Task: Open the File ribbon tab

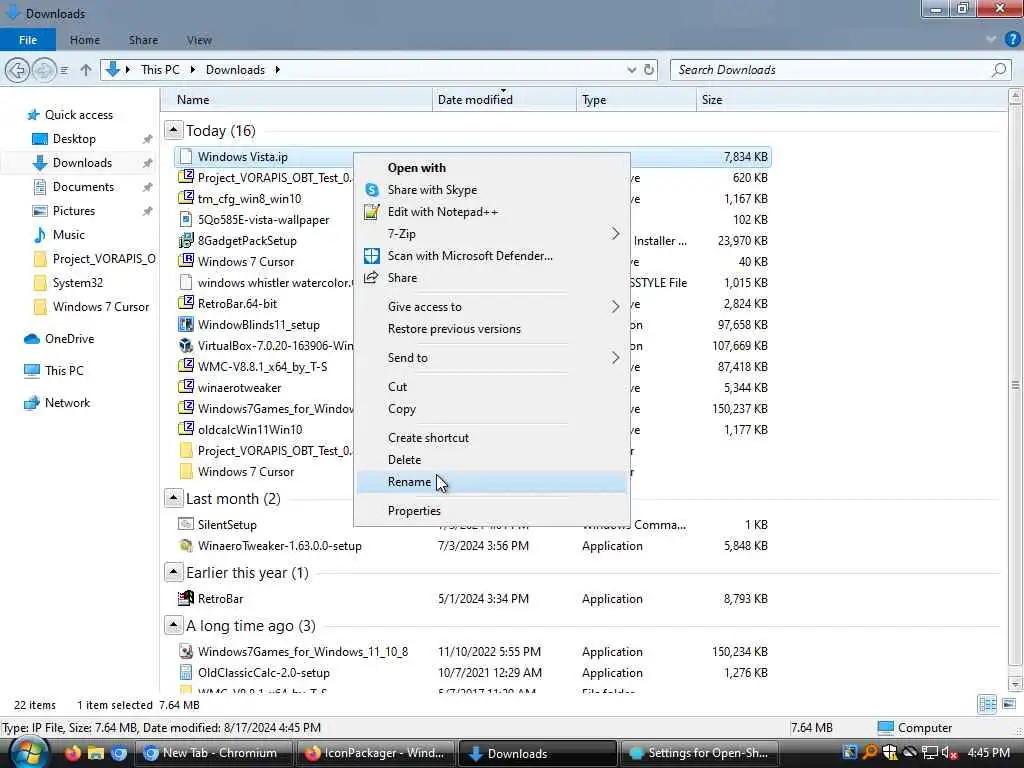Action: [27, 40]
